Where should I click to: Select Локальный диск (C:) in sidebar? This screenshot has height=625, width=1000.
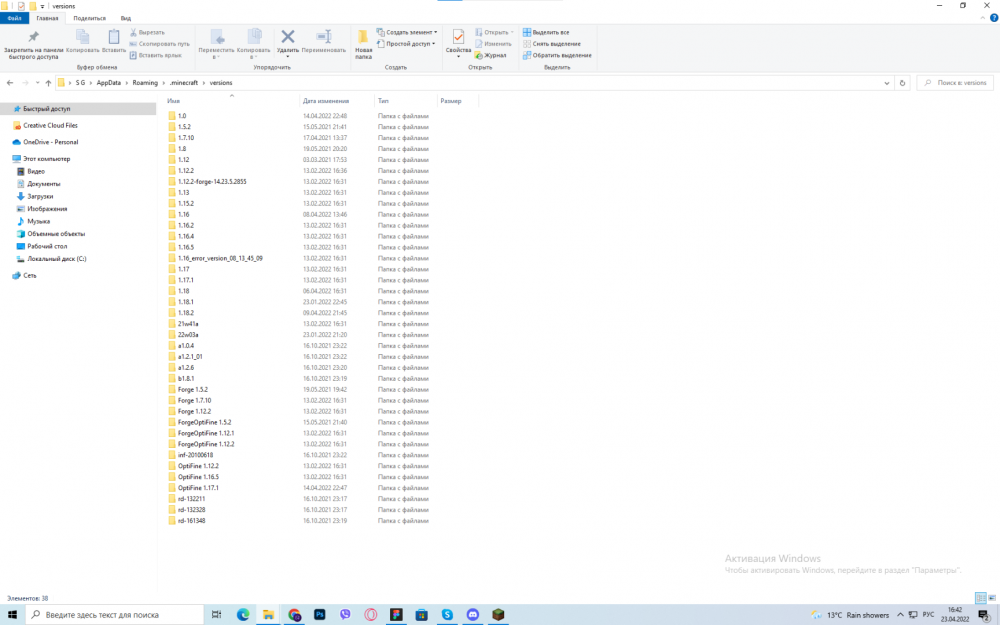[x=56, y=259]
